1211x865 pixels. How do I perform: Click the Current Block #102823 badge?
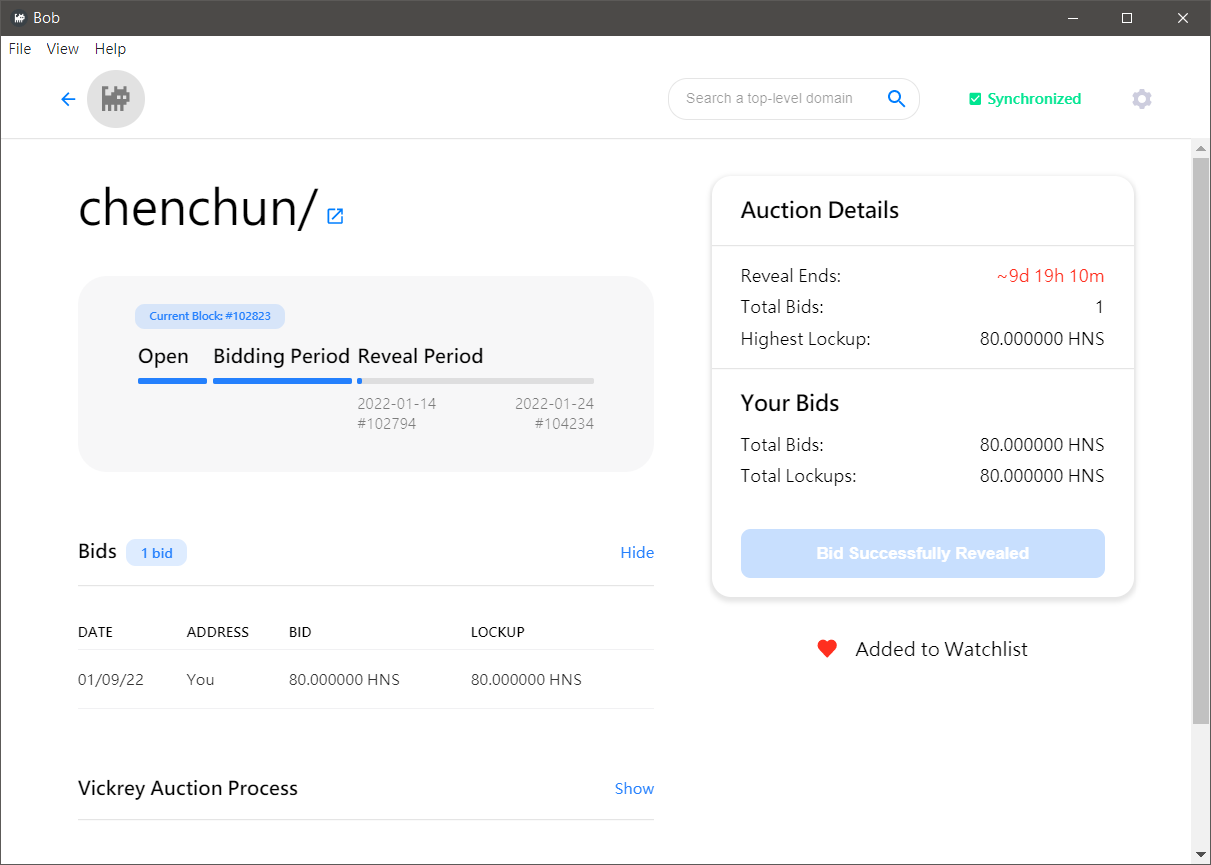click(210, 316)
